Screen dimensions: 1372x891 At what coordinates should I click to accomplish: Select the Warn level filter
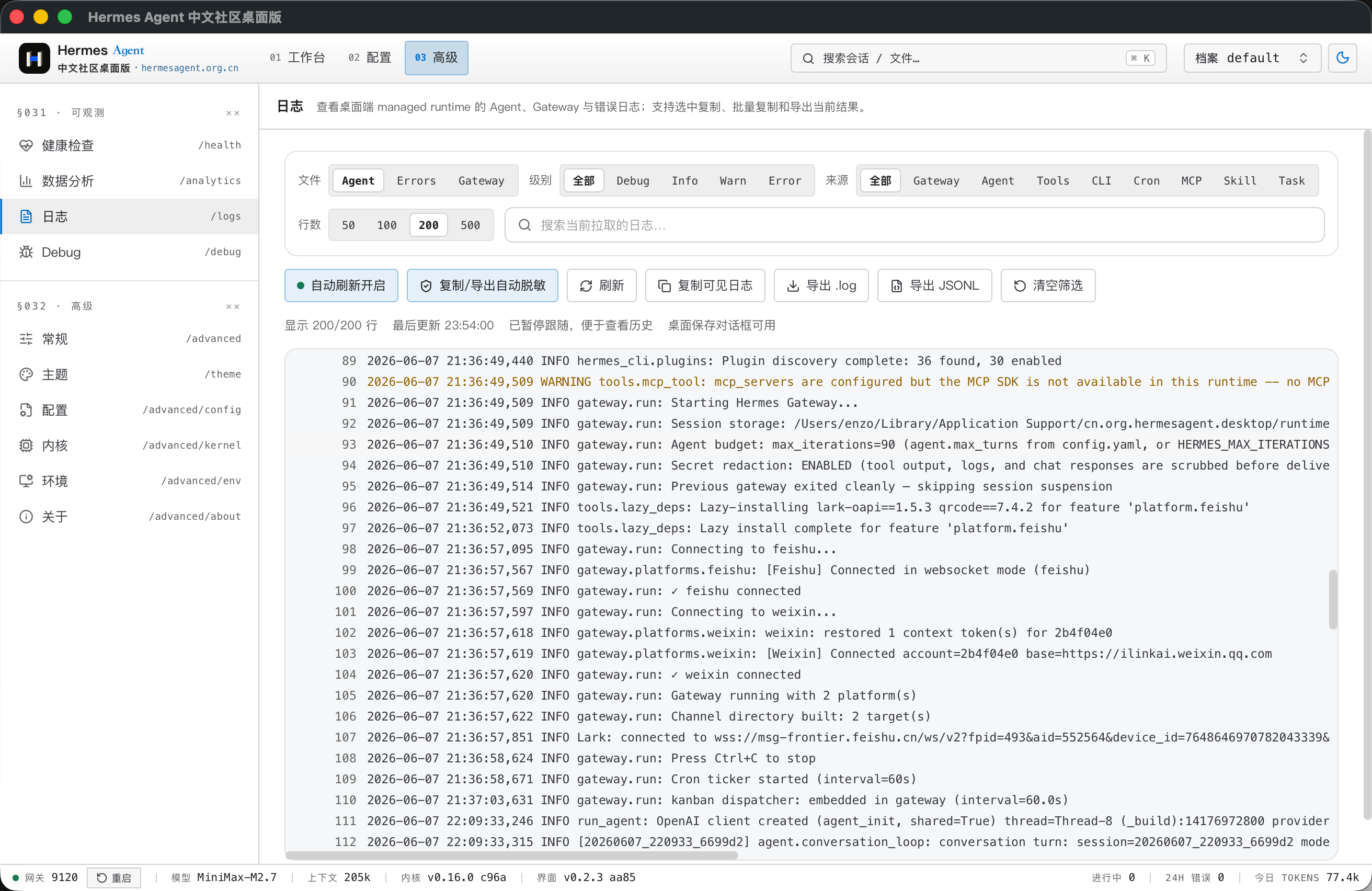point(733,181)
